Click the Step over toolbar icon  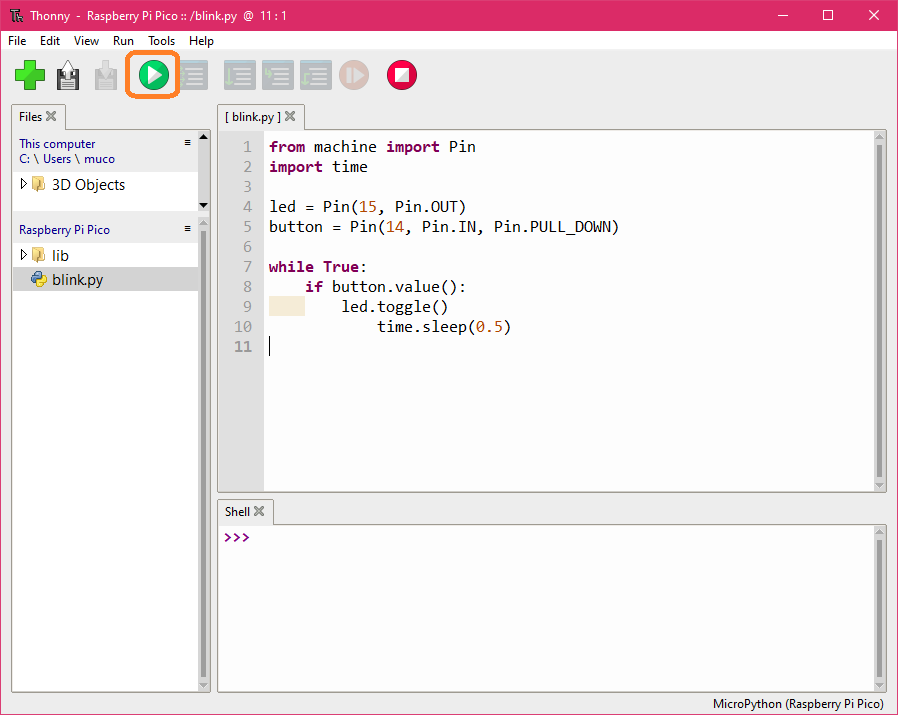click(x=239, y=75)
